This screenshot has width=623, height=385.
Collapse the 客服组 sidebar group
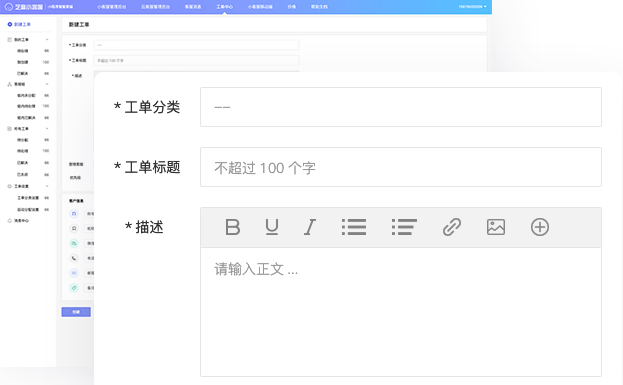[47, 84]
